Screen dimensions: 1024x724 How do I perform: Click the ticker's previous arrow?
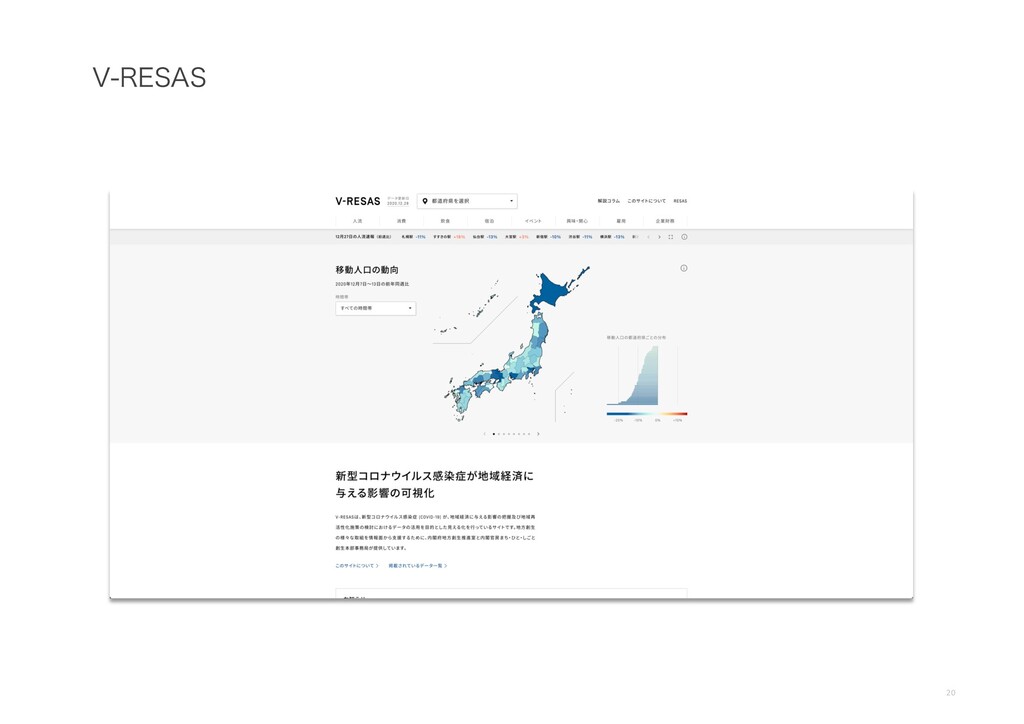[648, 237]
